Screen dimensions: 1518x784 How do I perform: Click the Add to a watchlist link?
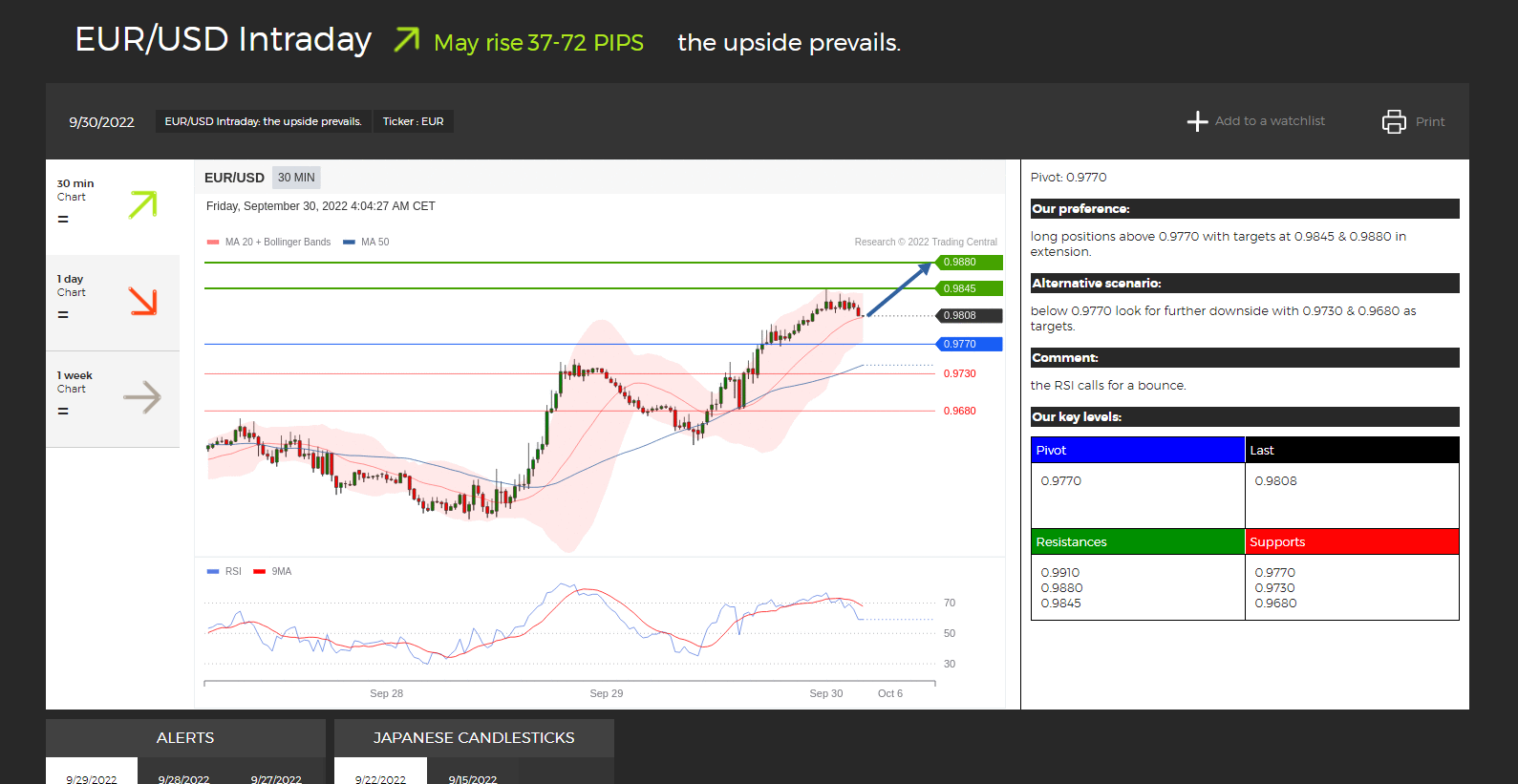pos(1270,121)
